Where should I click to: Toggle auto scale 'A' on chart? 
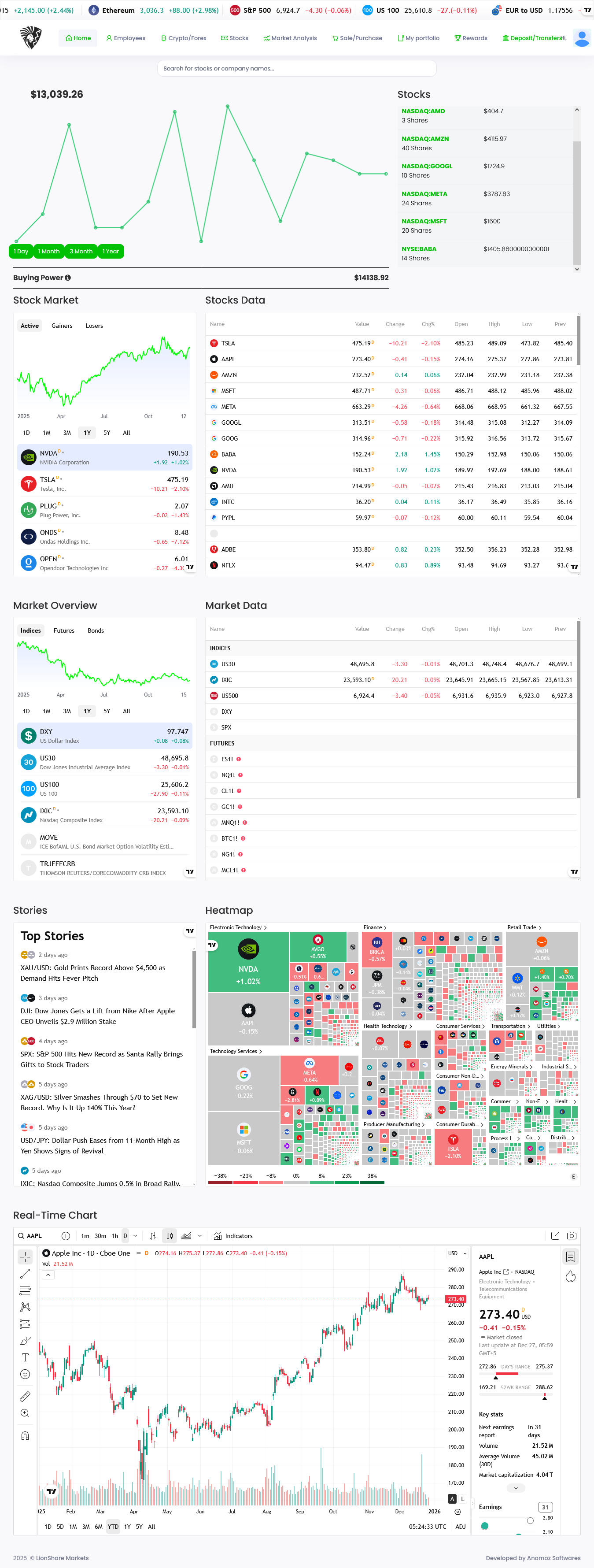point(452,1498)
